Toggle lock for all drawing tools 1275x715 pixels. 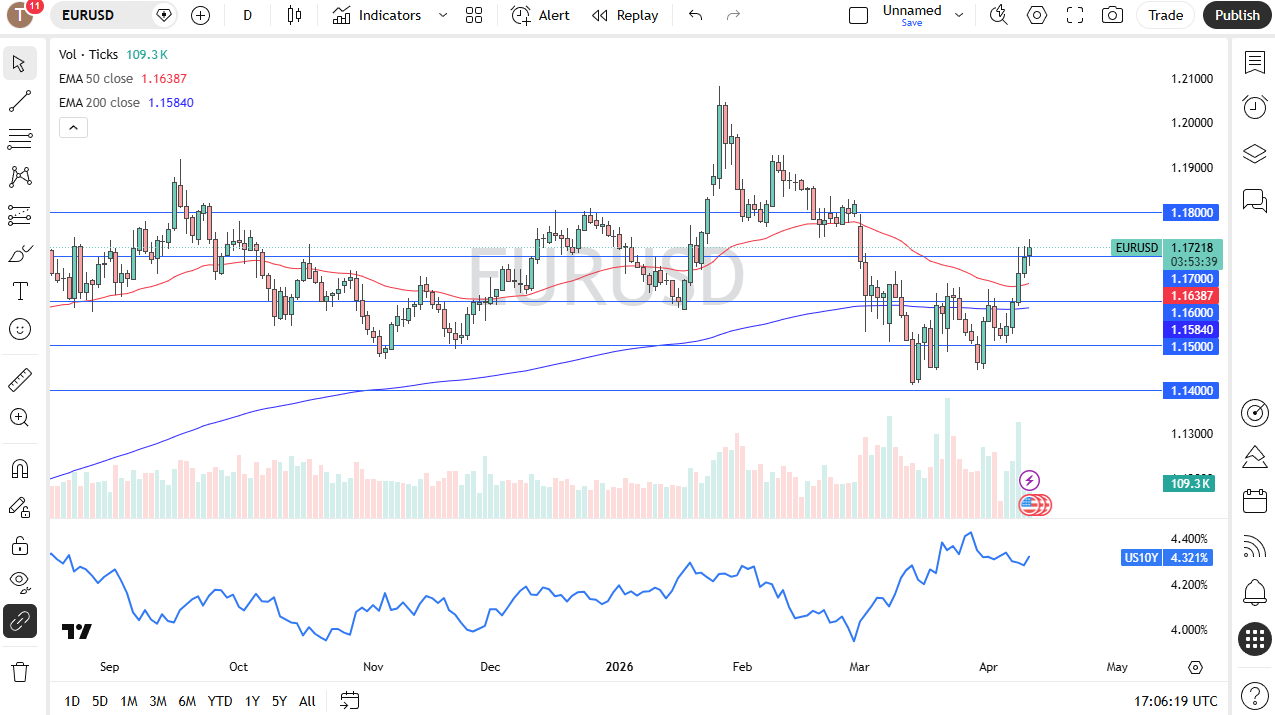pos(20,545)
